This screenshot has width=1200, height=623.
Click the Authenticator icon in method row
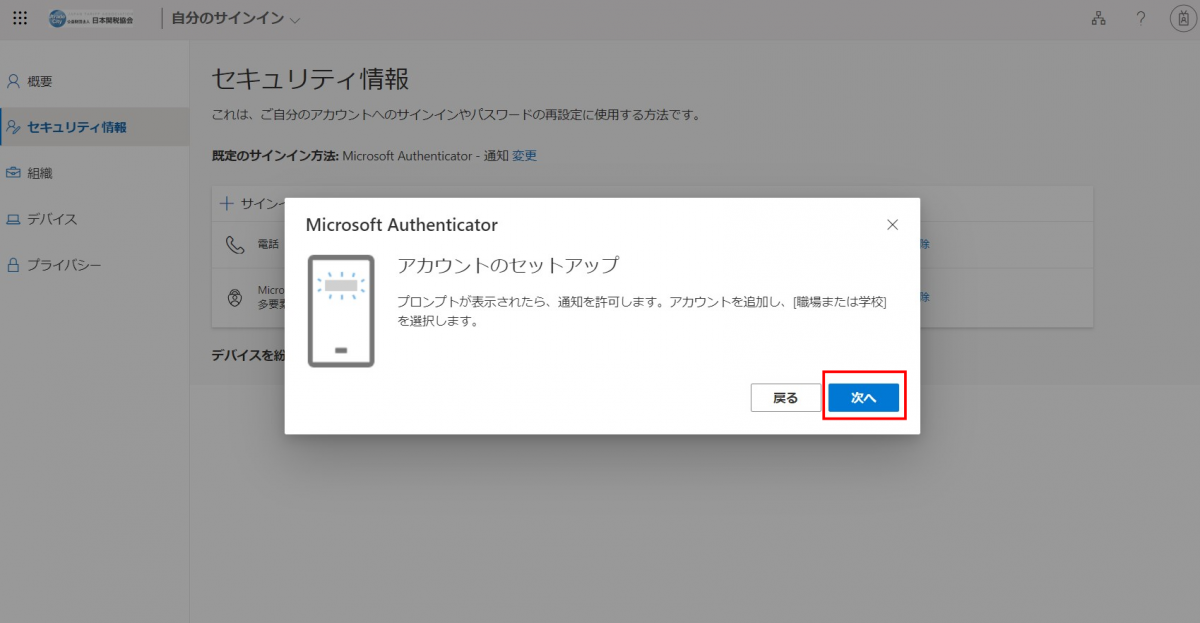(235, 297)
